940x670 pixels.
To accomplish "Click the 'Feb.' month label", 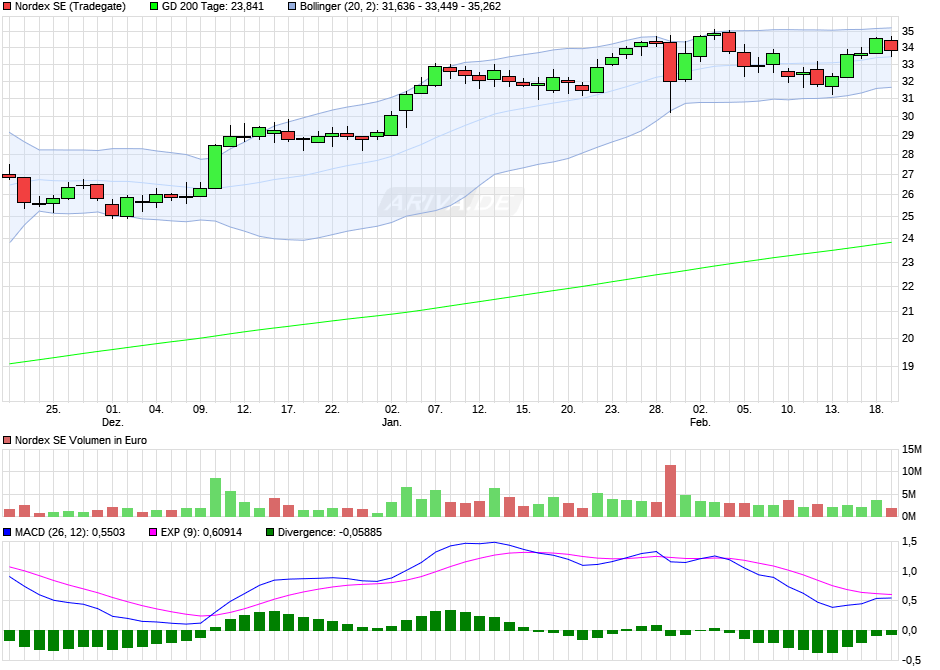I will click(700, 422).
